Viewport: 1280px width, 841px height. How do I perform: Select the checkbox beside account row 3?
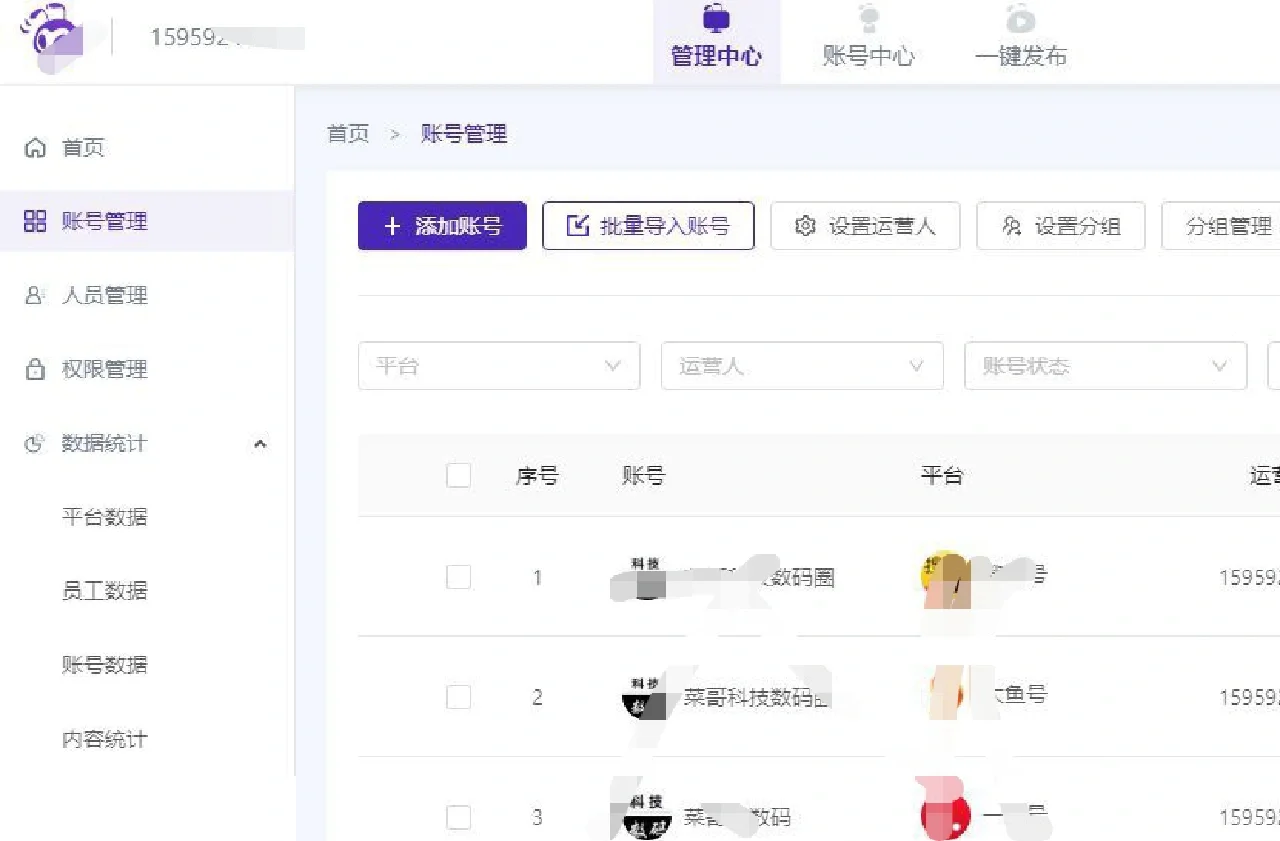pos(459,817)
